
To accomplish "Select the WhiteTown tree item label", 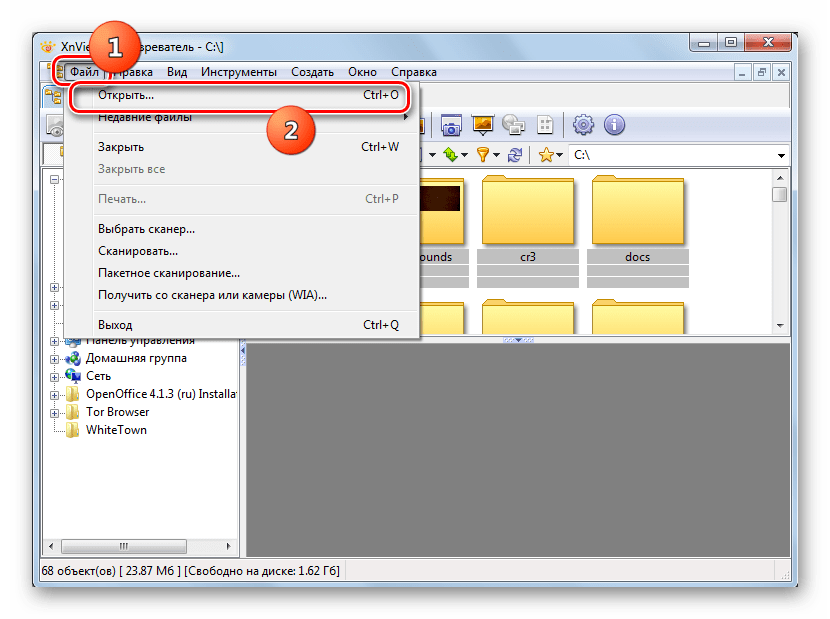I will point(116,430).
